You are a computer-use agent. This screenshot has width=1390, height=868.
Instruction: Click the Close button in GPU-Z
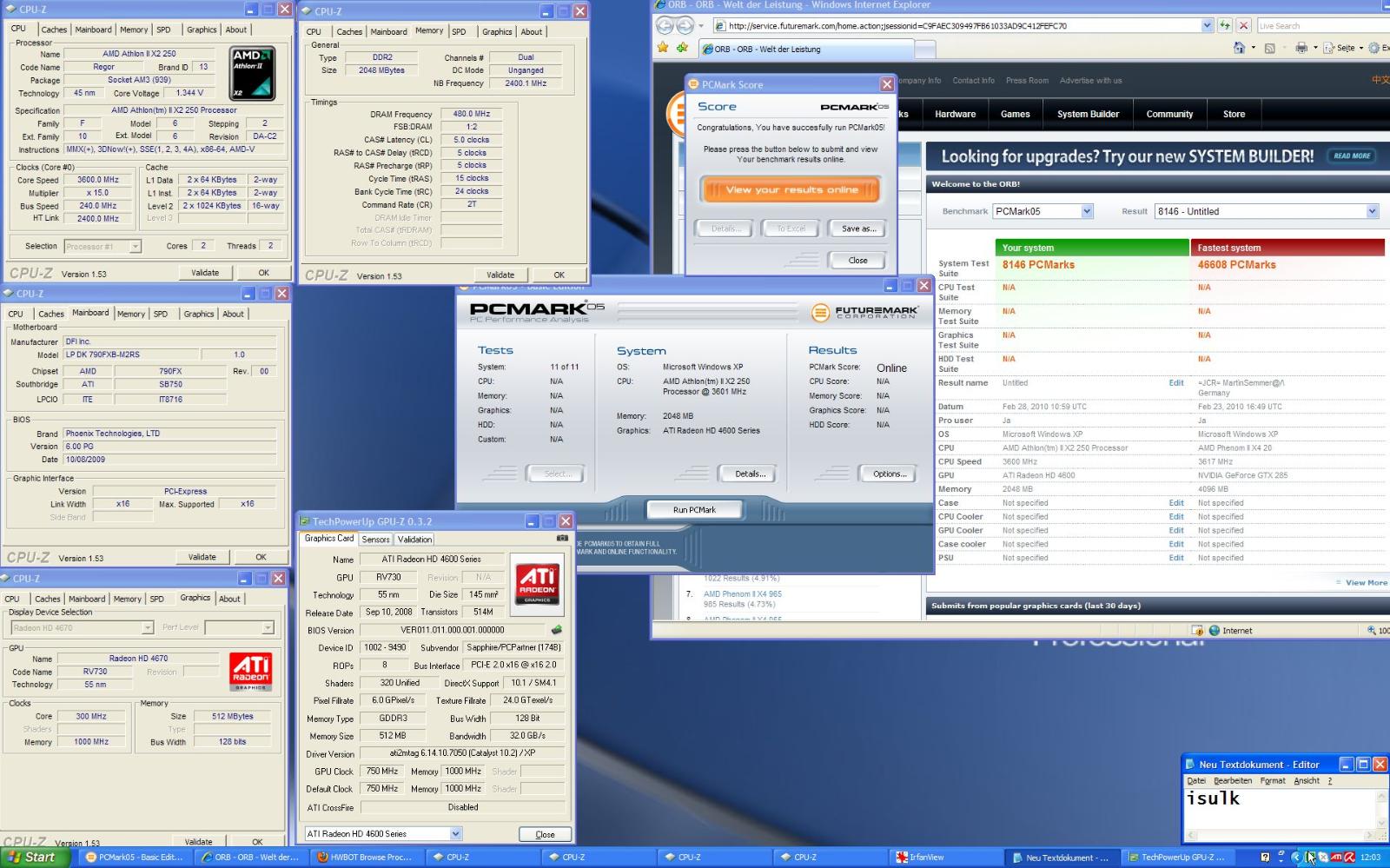point(545,834)
